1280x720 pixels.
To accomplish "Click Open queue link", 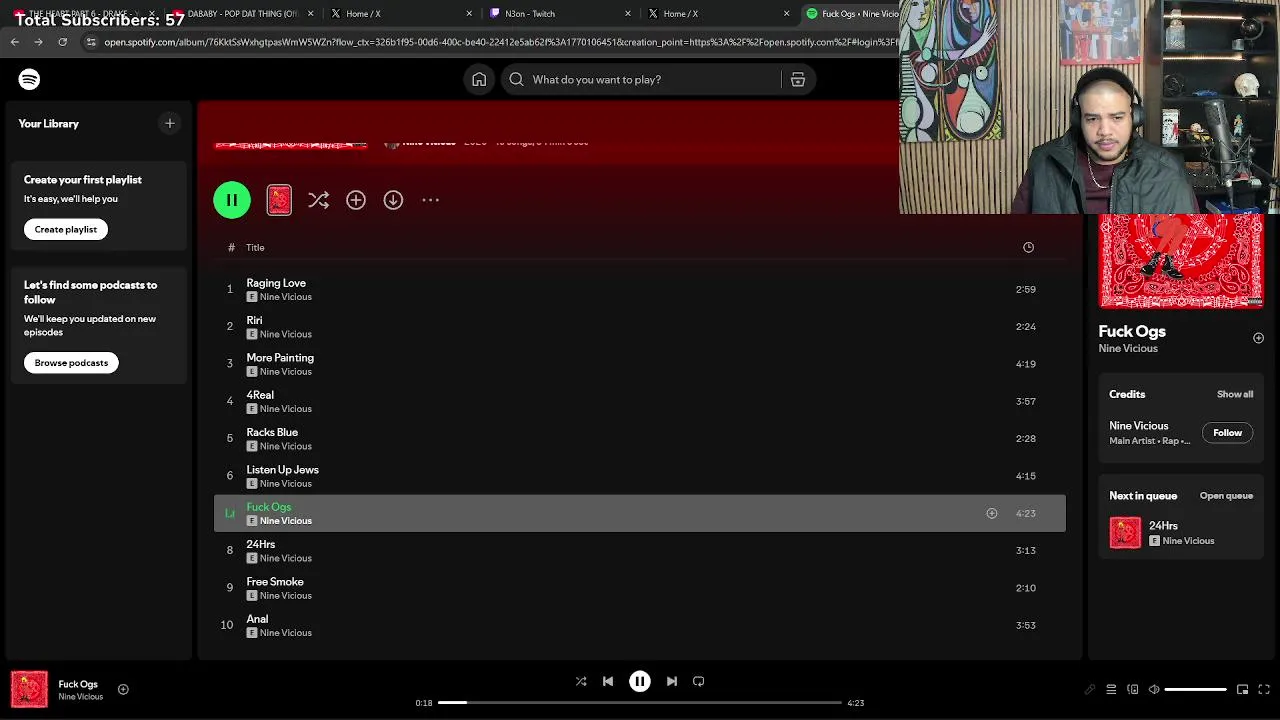I will 1226,496.
